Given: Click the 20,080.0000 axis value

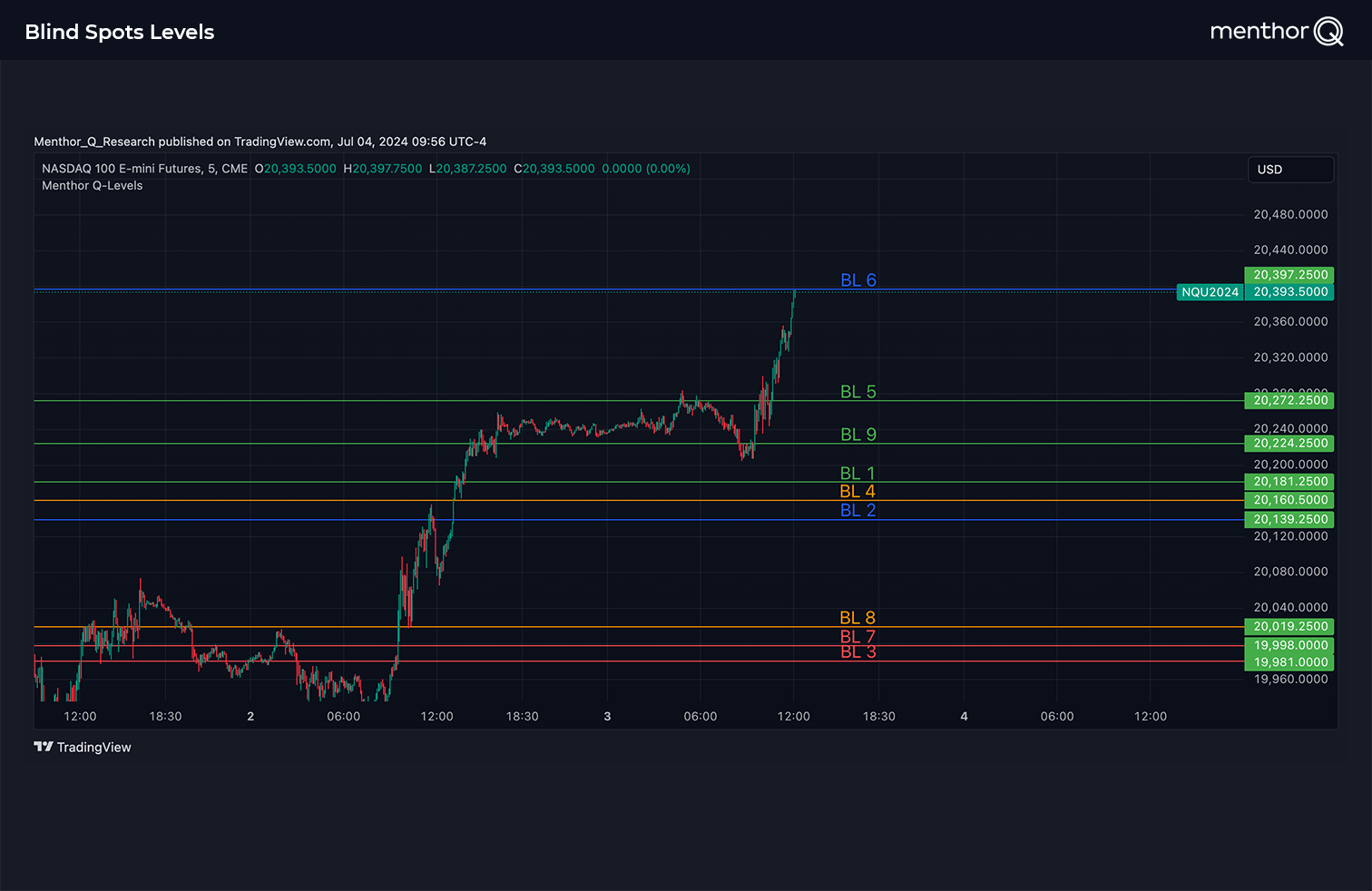Looking at the screenshot, I should pyautogui.click(x=1290, y=572).
